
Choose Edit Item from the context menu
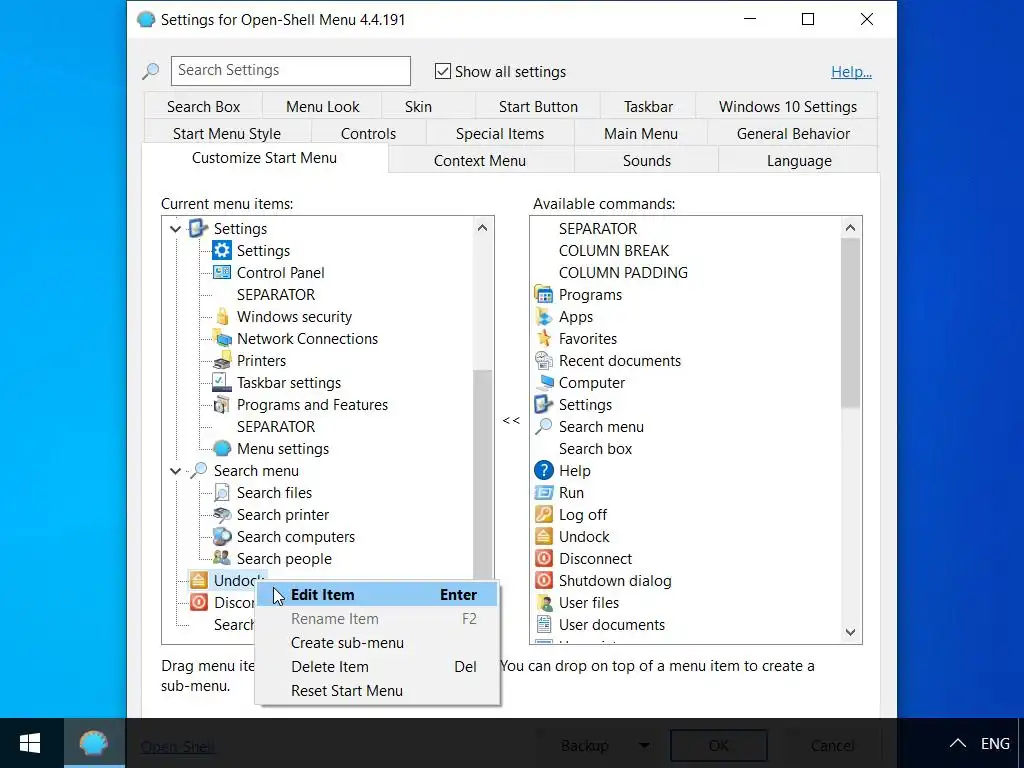pyautogui.click(x=377, y=594)
